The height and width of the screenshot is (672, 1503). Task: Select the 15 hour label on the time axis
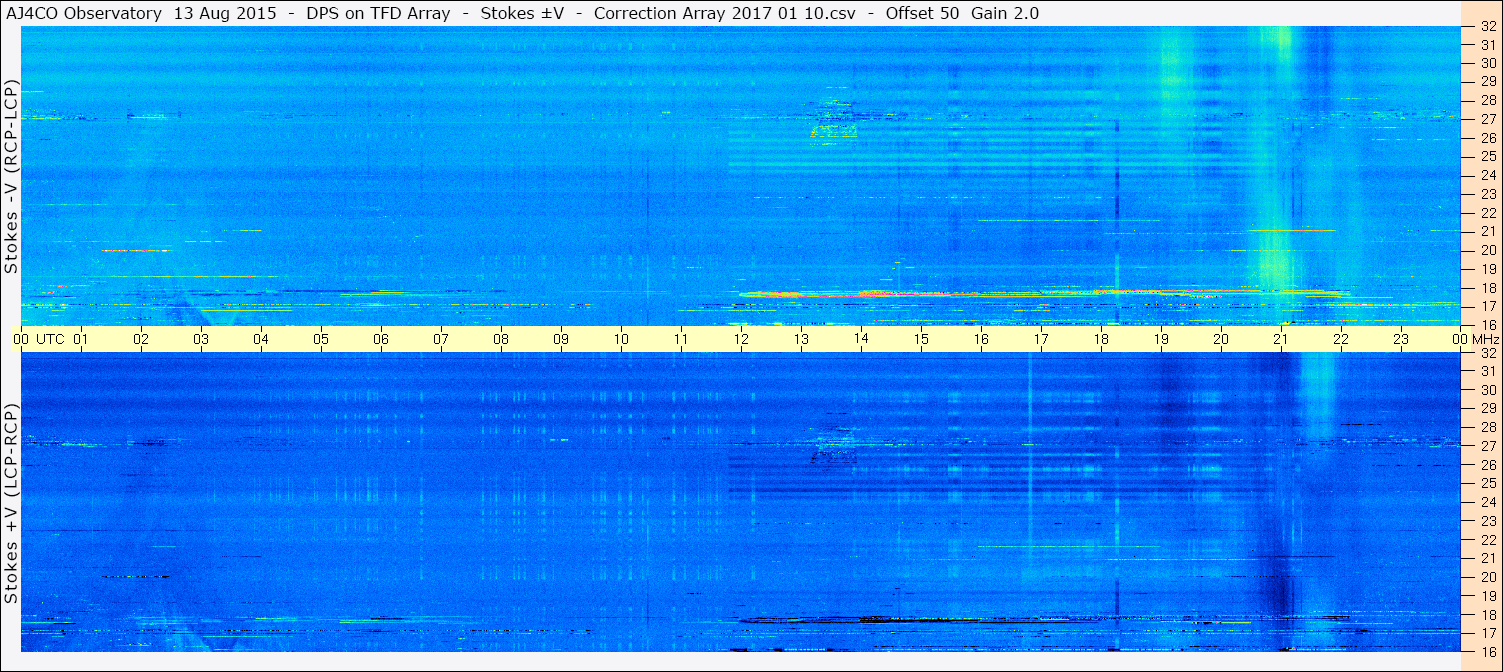coord(921,339)
